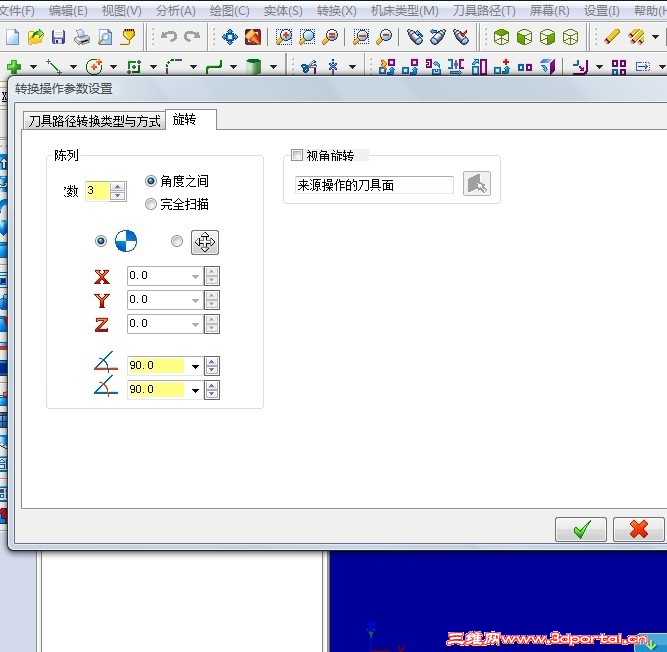
Task: Click the Print icon
Action: point(82,37)
